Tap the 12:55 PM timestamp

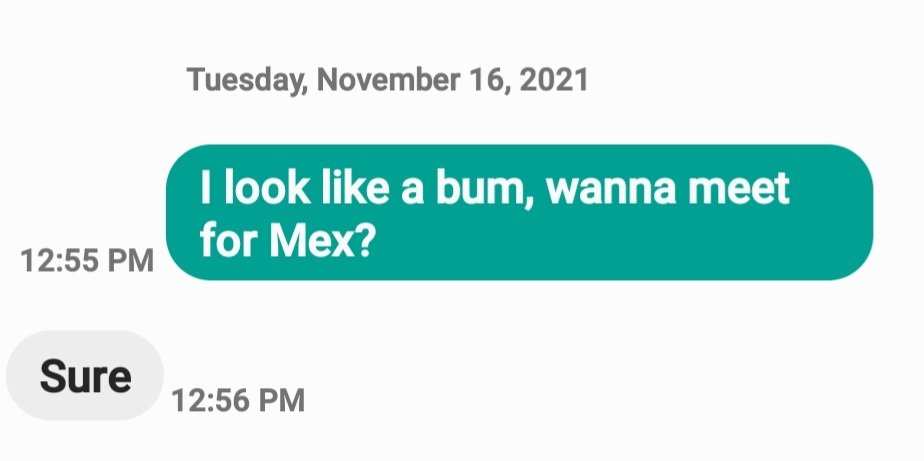(87, 261)
